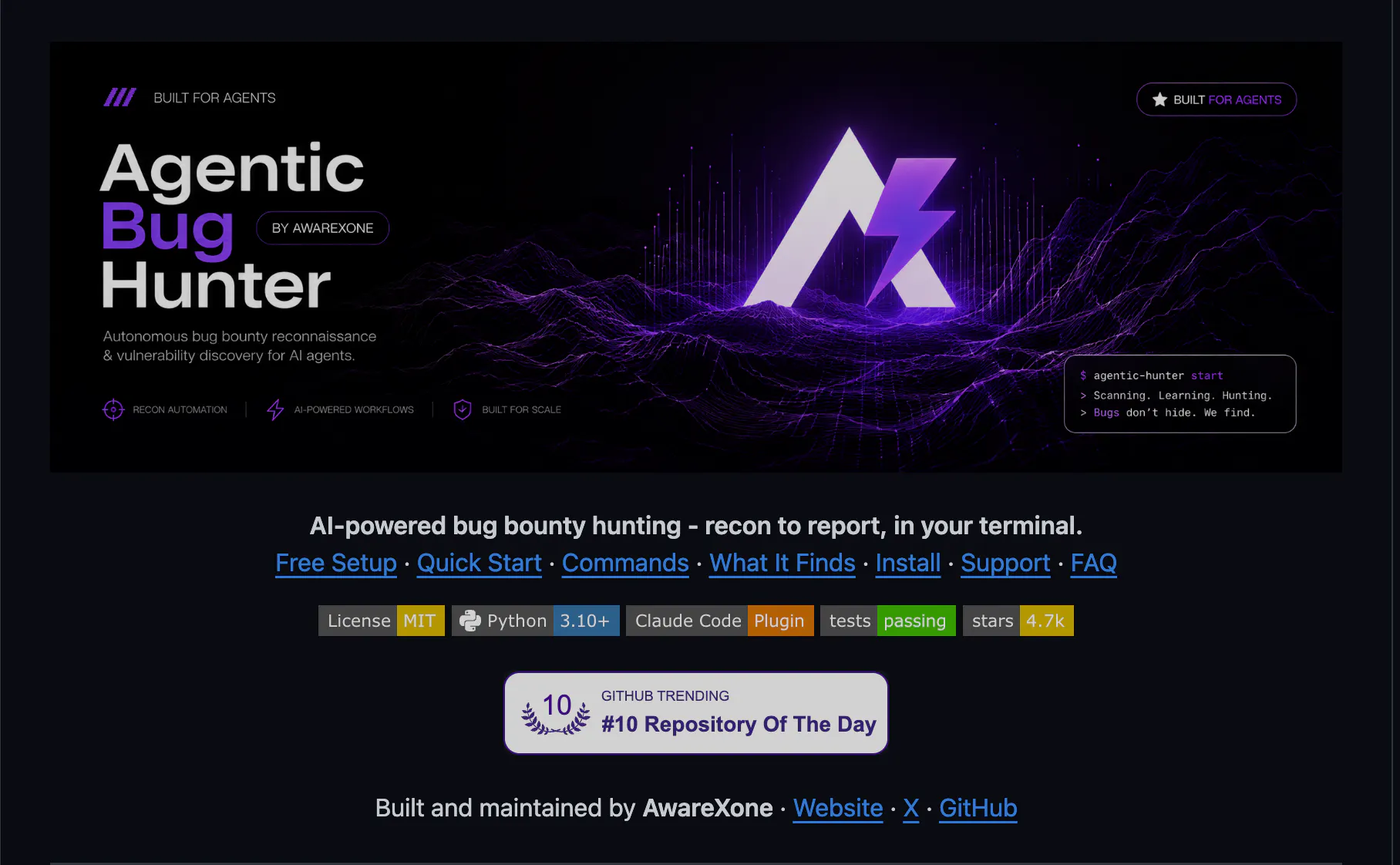The width and height of the screenshot is (1400, 865).
Task: Open the GitHub Trending #10 repository badge
Action: [x=696, y=713]
